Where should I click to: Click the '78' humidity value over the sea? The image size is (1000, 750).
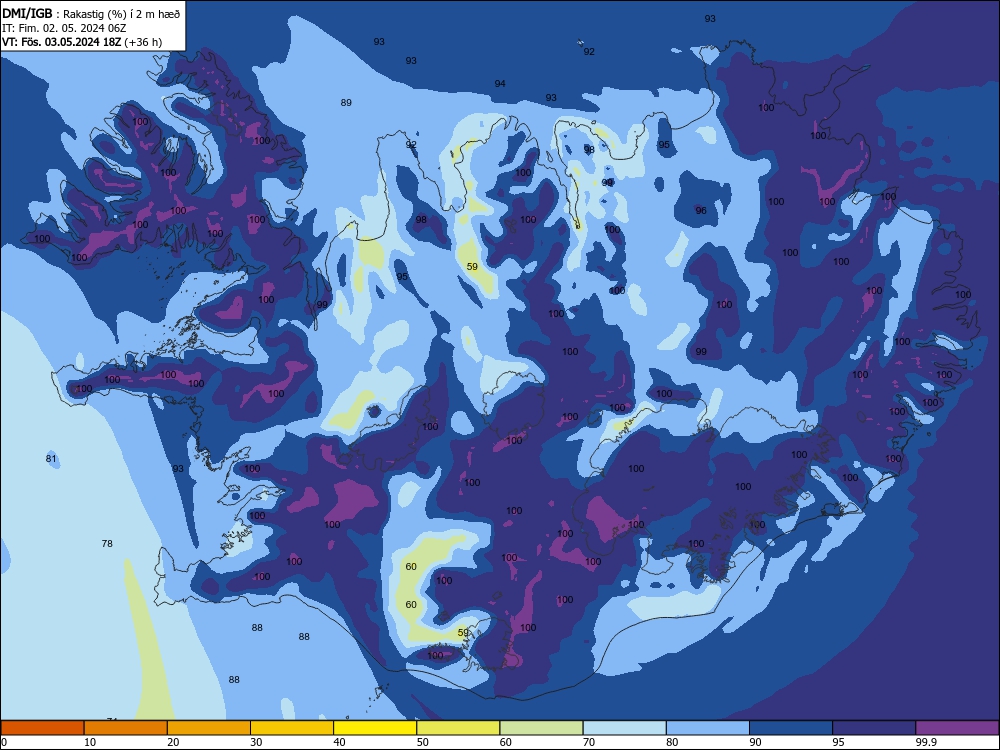[x=107, y=543]
